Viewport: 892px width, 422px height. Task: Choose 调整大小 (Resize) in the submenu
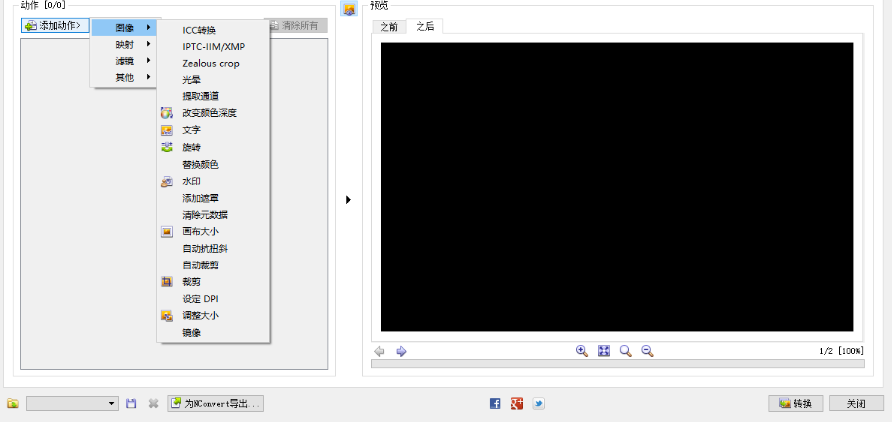point(200,315)
